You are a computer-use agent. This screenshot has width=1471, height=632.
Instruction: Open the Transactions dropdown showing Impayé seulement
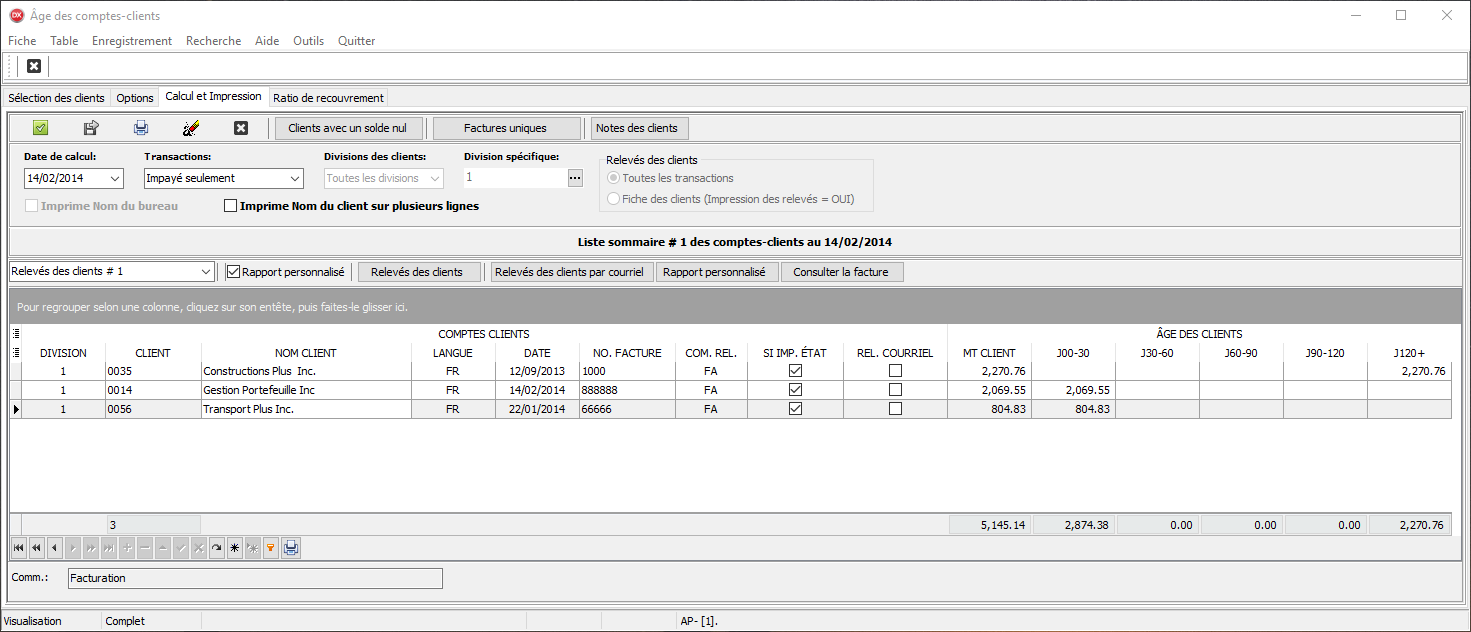coord(294,178)
